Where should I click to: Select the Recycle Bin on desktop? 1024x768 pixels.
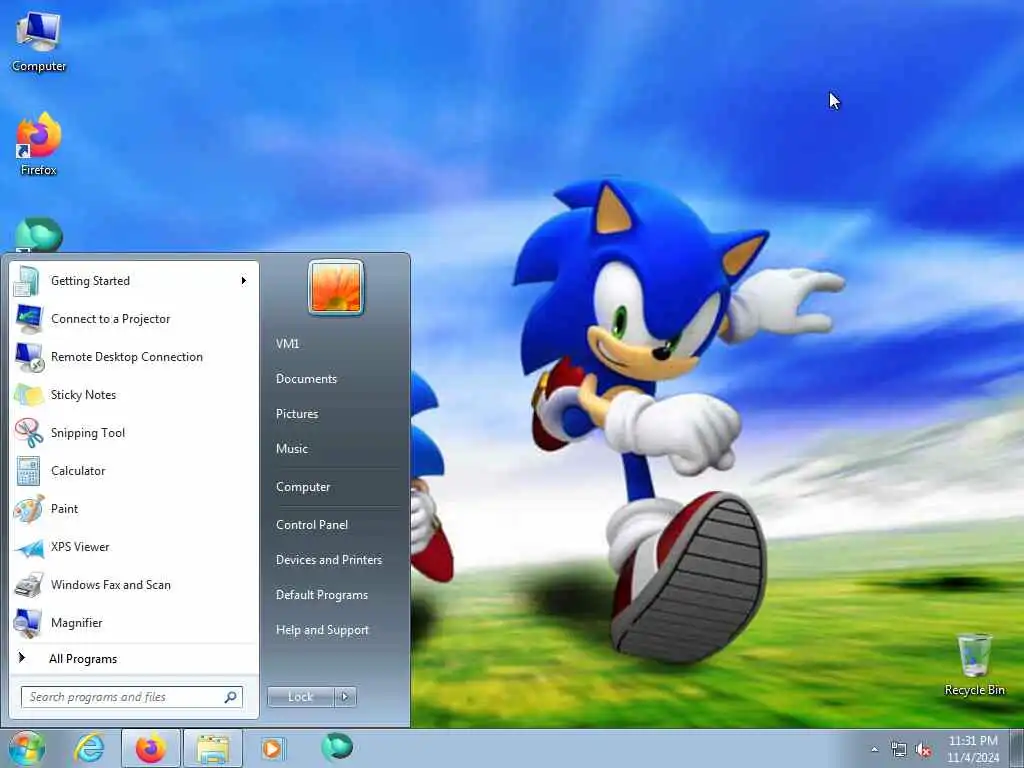tap(974, 664)
